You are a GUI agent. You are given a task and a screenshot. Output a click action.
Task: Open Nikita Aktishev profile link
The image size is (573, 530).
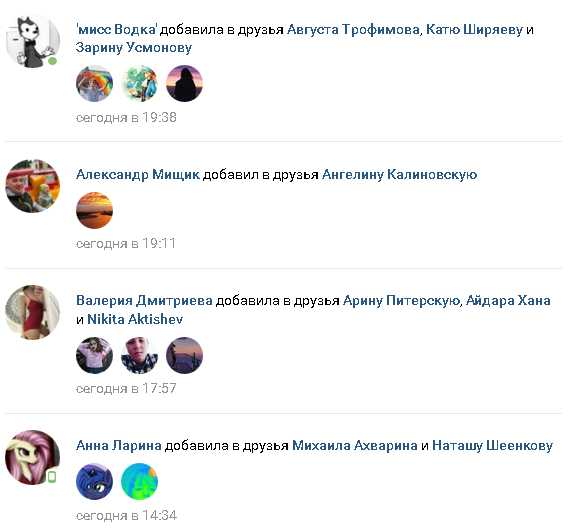135,319
